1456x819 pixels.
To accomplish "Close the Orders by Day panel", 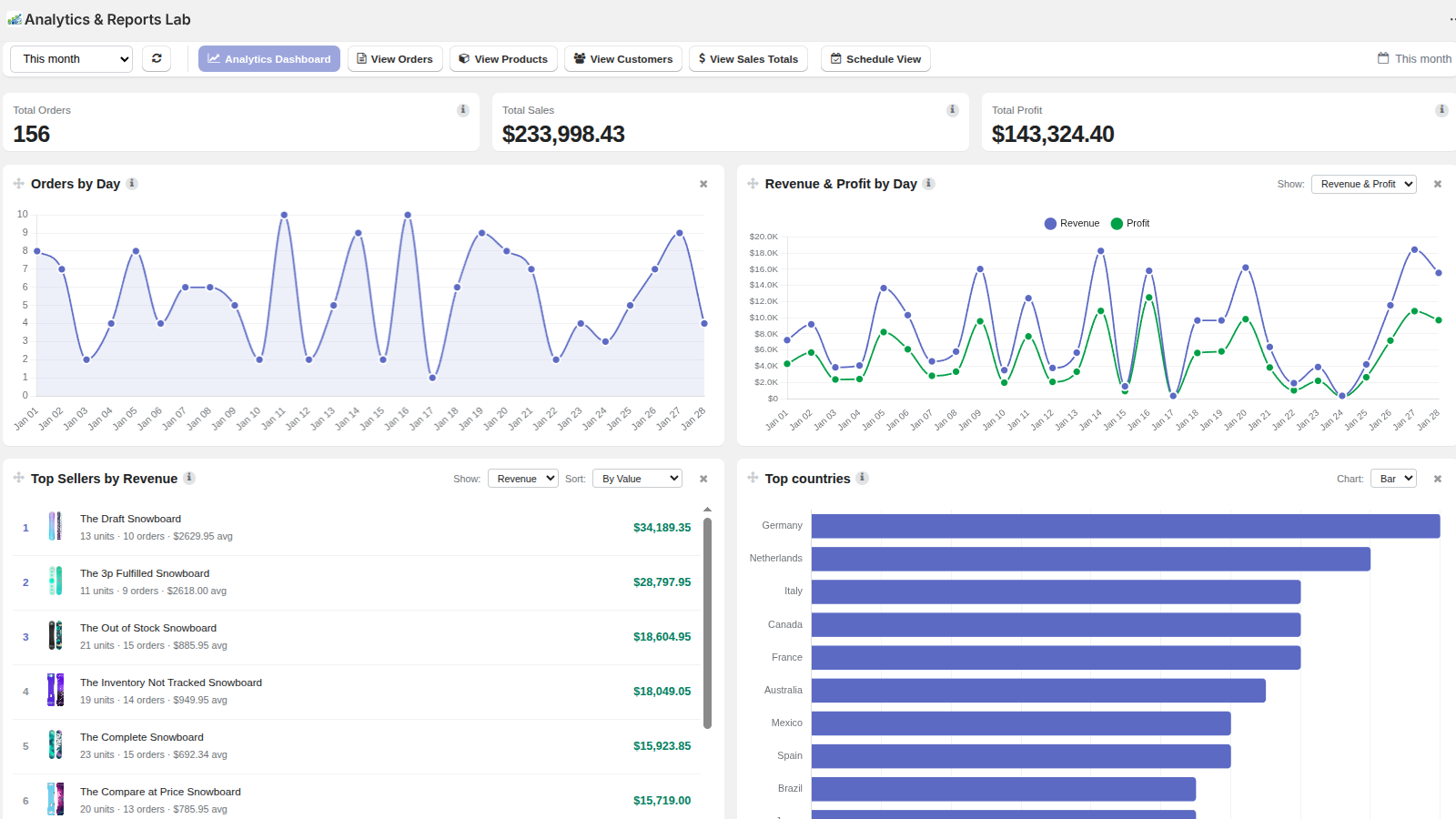I will click(703, 184).
